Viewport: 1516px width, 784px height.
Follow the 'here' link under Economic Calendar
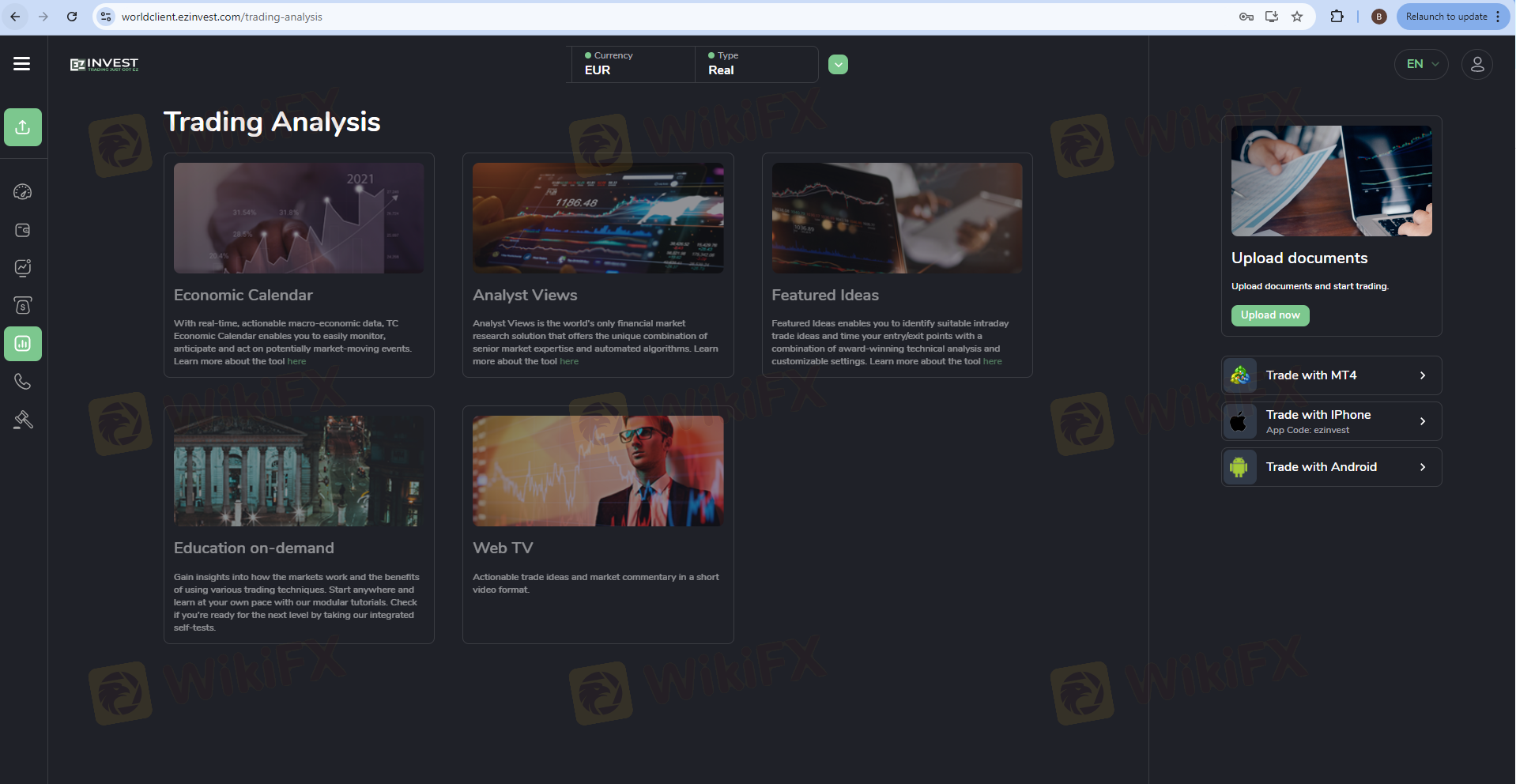coord(296,362)
